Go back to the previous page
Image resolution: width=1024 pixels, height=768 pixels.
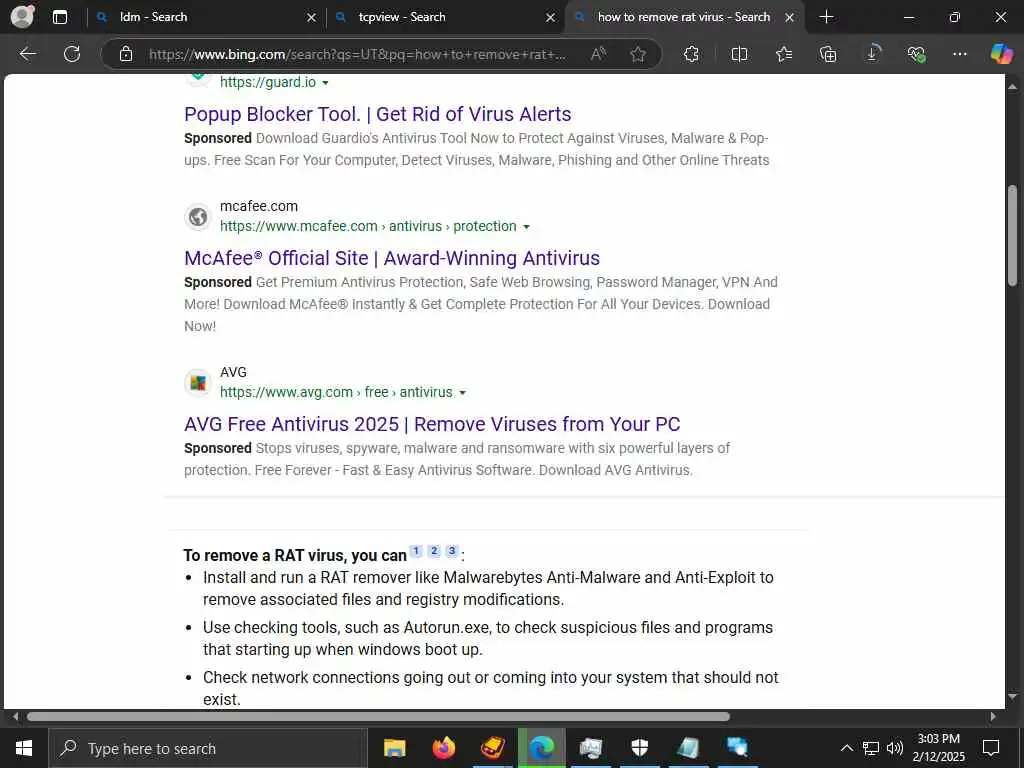tap(27, 54)
